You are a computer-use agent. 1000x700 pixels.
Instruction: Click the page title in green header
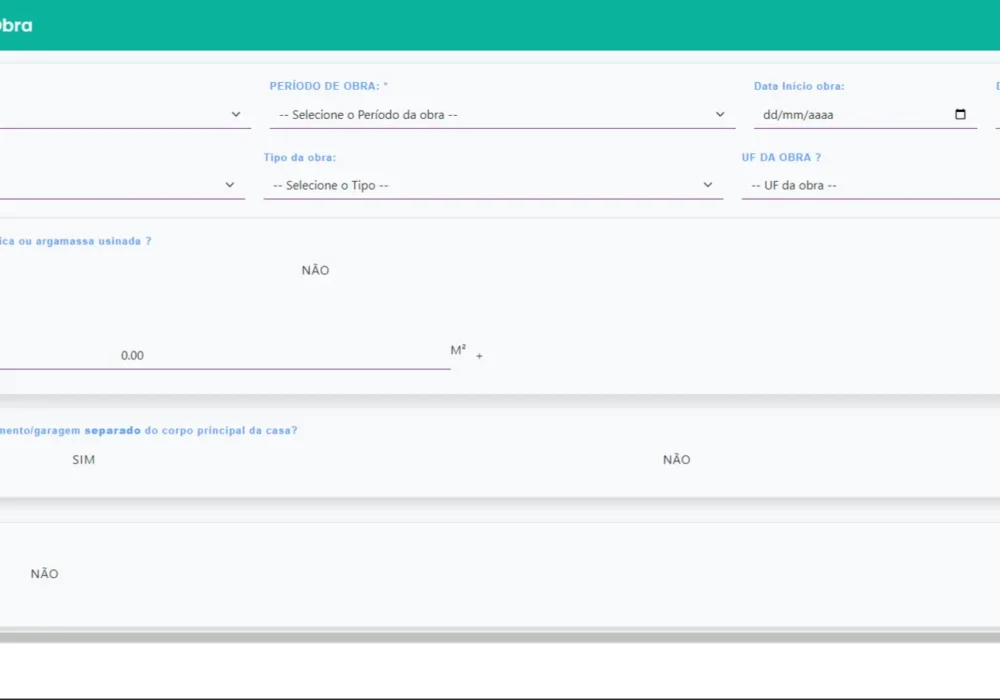(x=16, y=25)
